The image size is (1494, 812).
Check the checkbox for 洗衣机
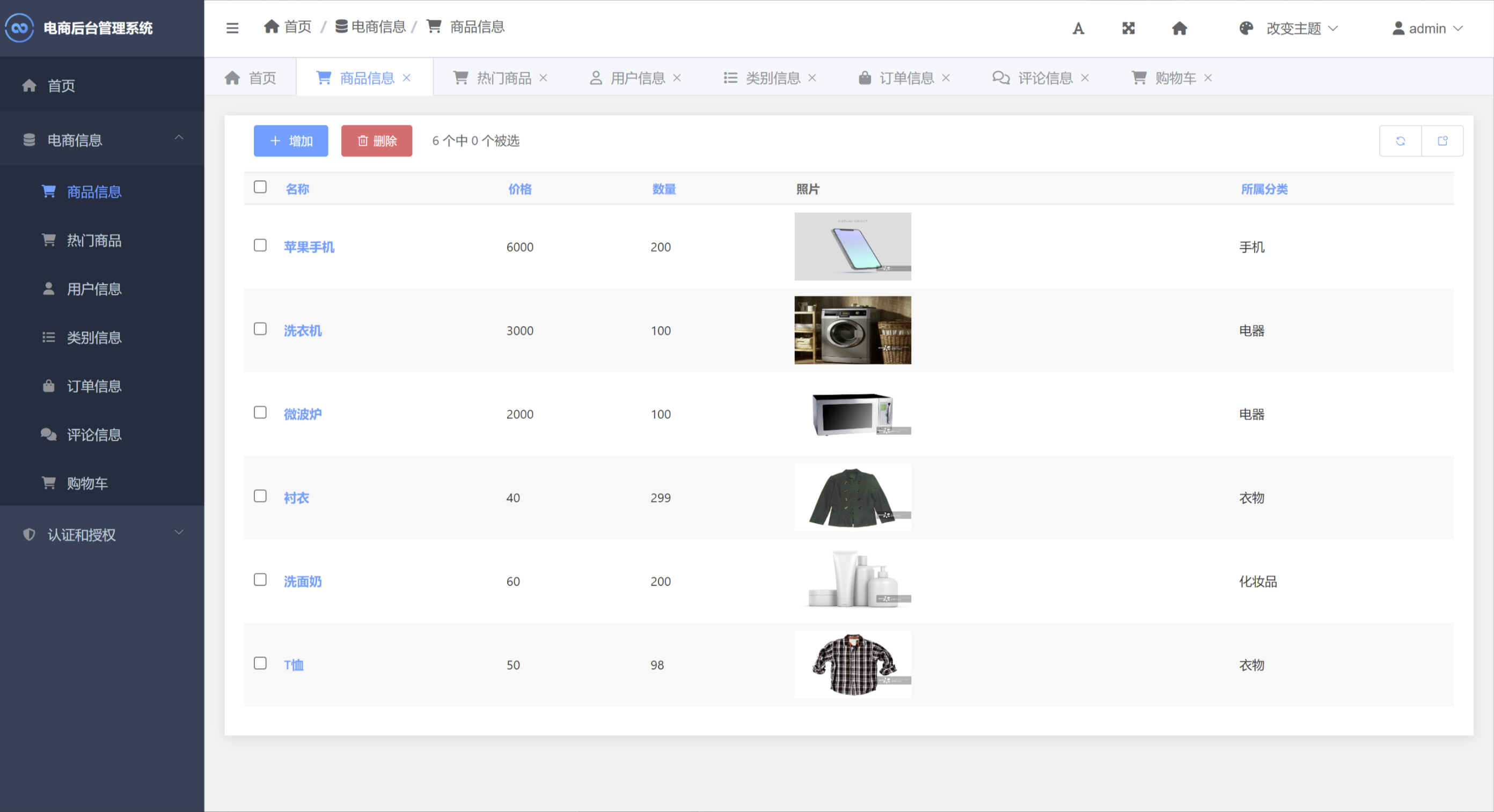260,329
